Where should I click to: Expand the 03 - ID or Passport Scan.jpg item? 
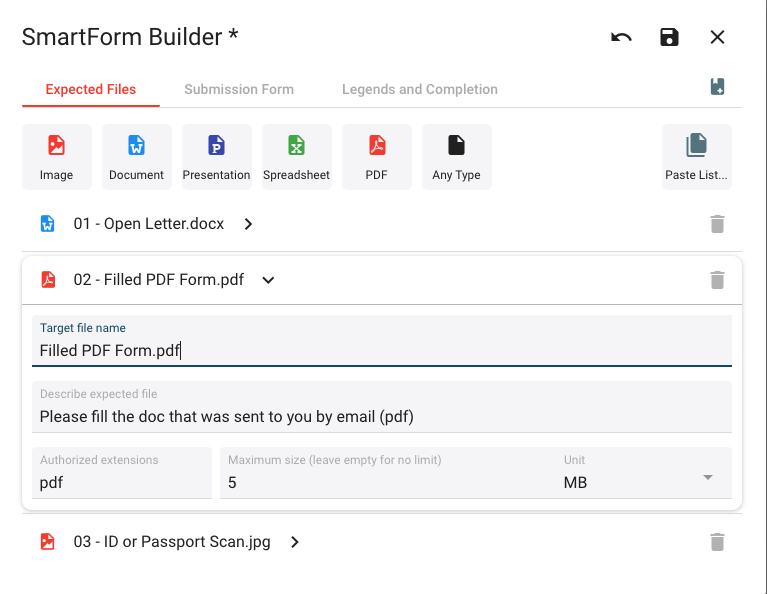[x=294, y=542]
